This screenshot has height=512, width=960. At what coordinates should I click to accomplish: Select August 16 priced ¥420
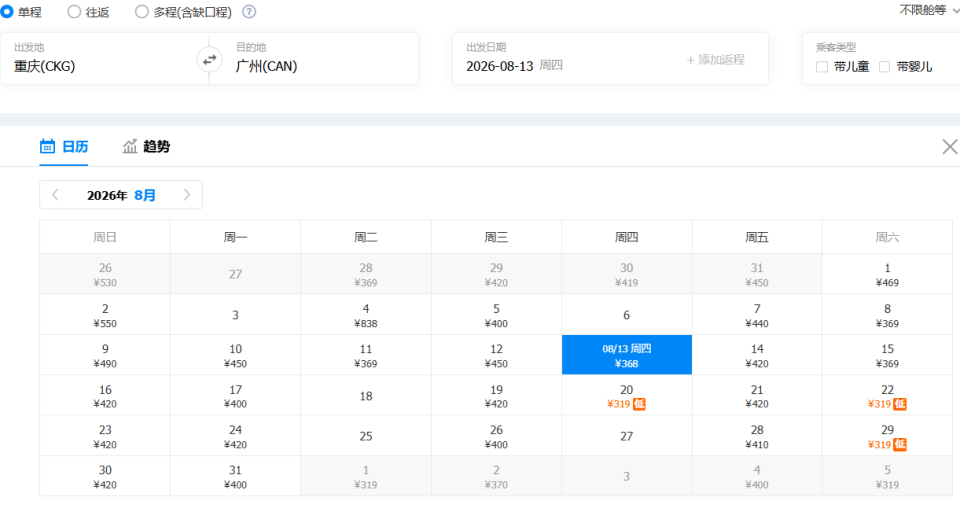point(105,396)
